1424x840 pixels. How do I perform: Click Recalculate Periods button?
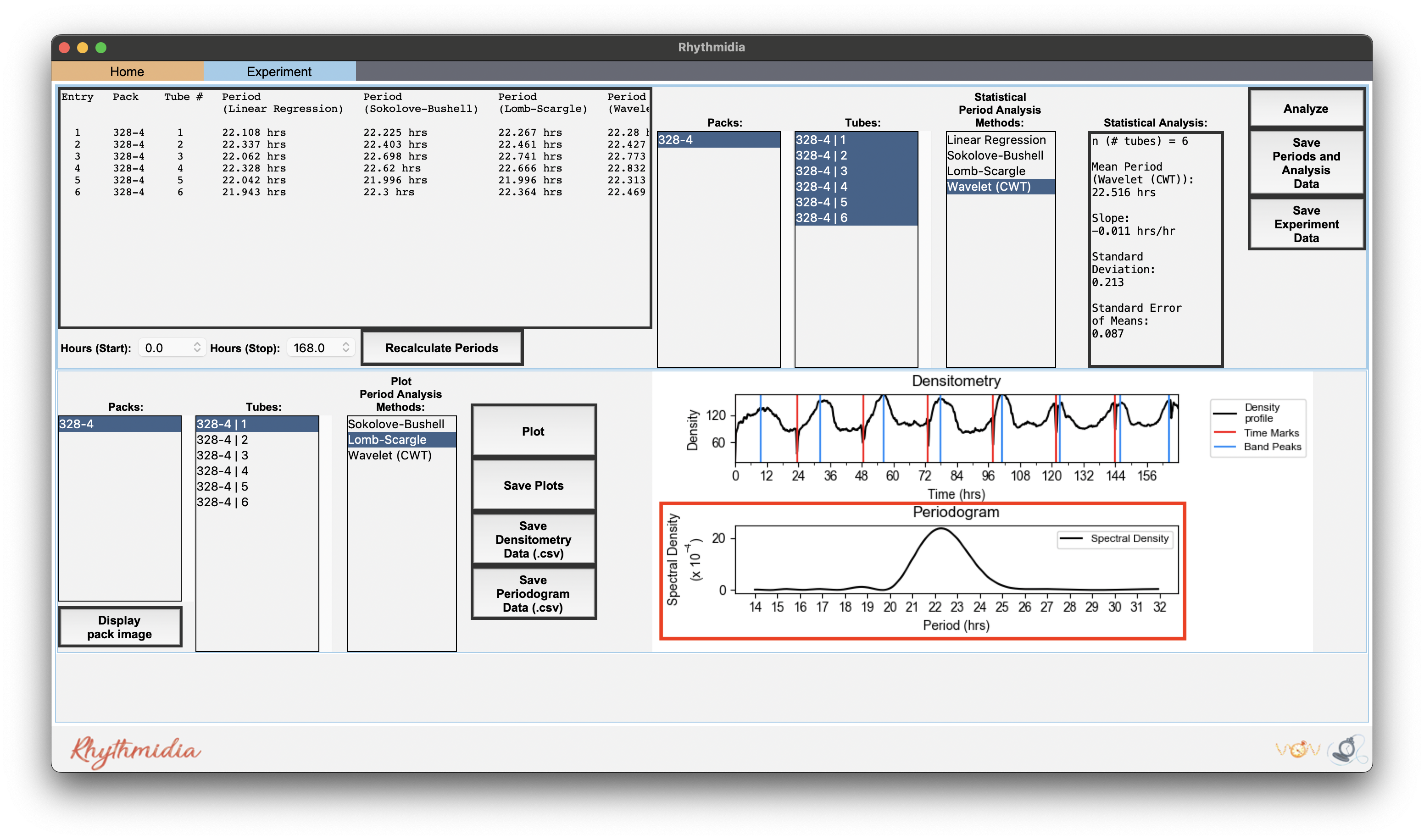(x=442, y=348)
